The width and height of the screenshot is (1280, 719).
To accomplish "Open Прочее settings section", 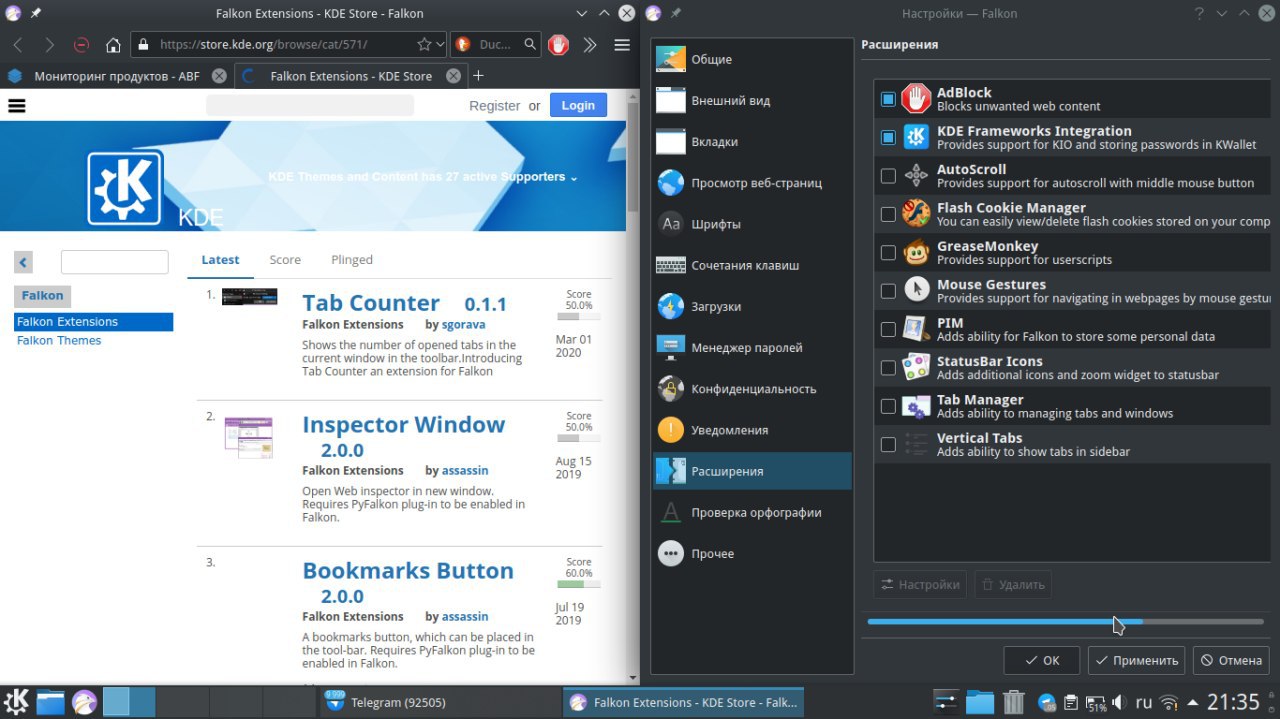I will 752,553.
